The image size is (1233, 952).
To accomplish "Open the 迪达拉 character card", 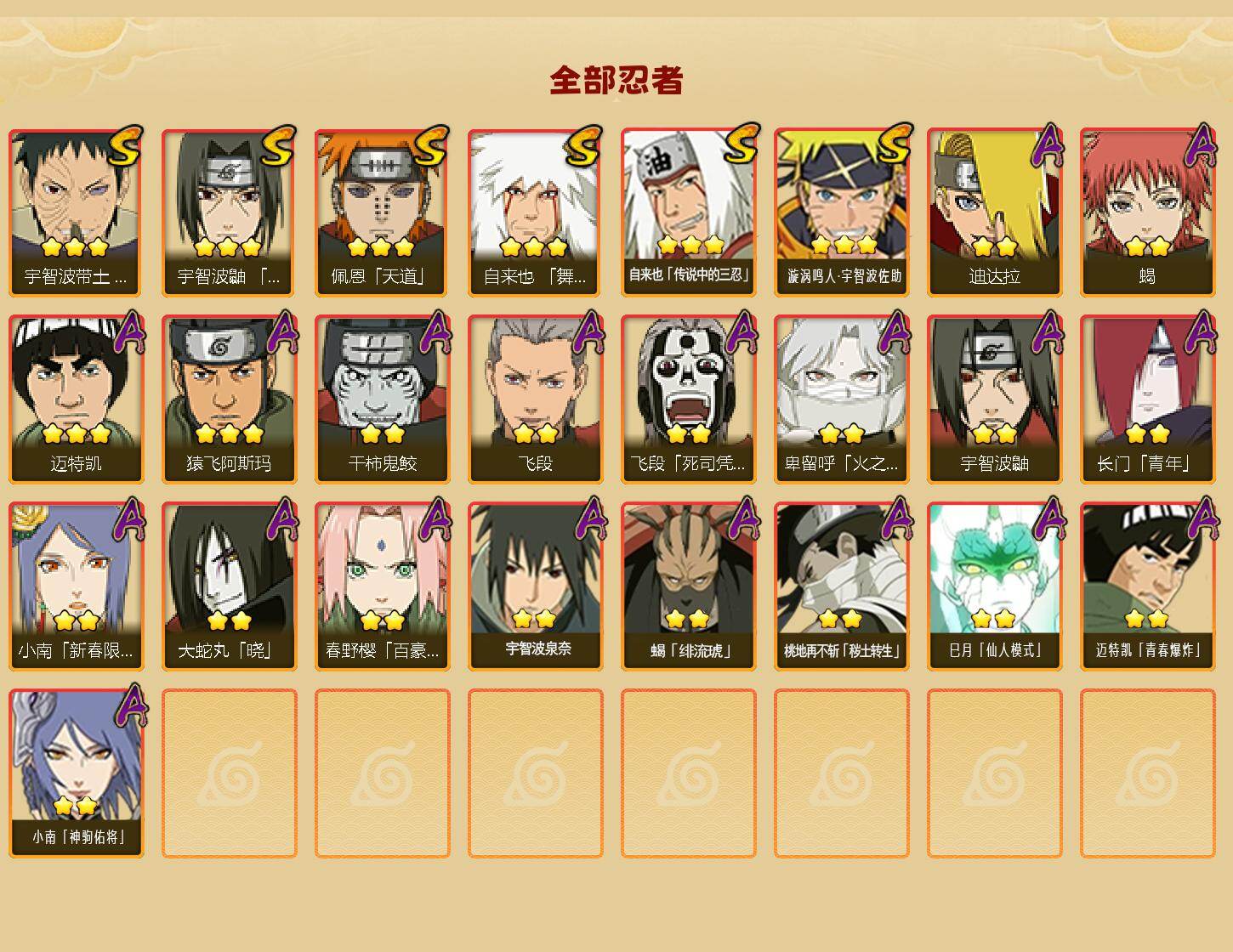I will (994, 212).
